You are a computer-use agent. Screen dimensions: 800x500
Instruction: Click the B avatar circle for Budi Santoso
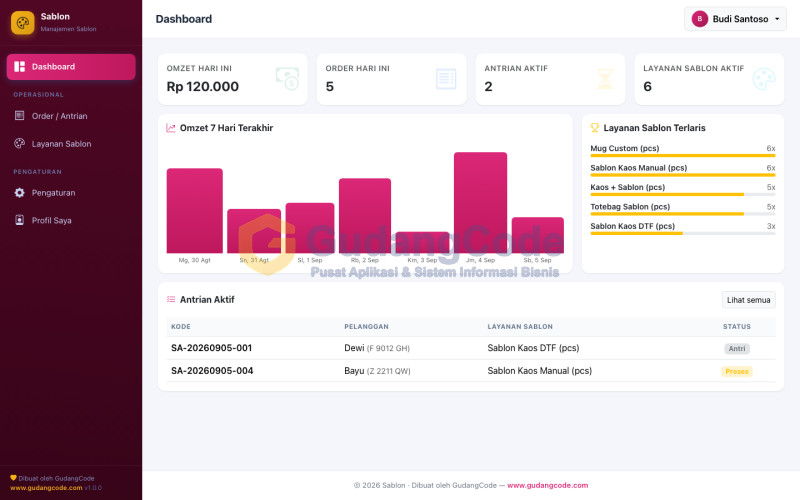(x=699, y=19)
